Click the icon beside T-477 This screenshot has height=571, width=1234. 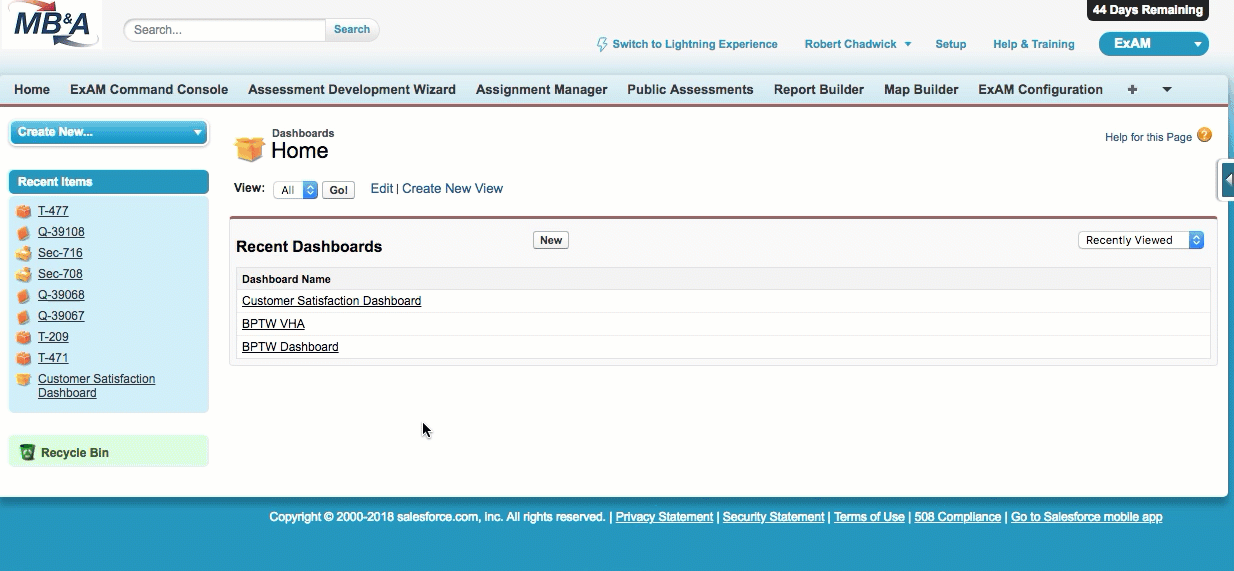click(24, 211)
